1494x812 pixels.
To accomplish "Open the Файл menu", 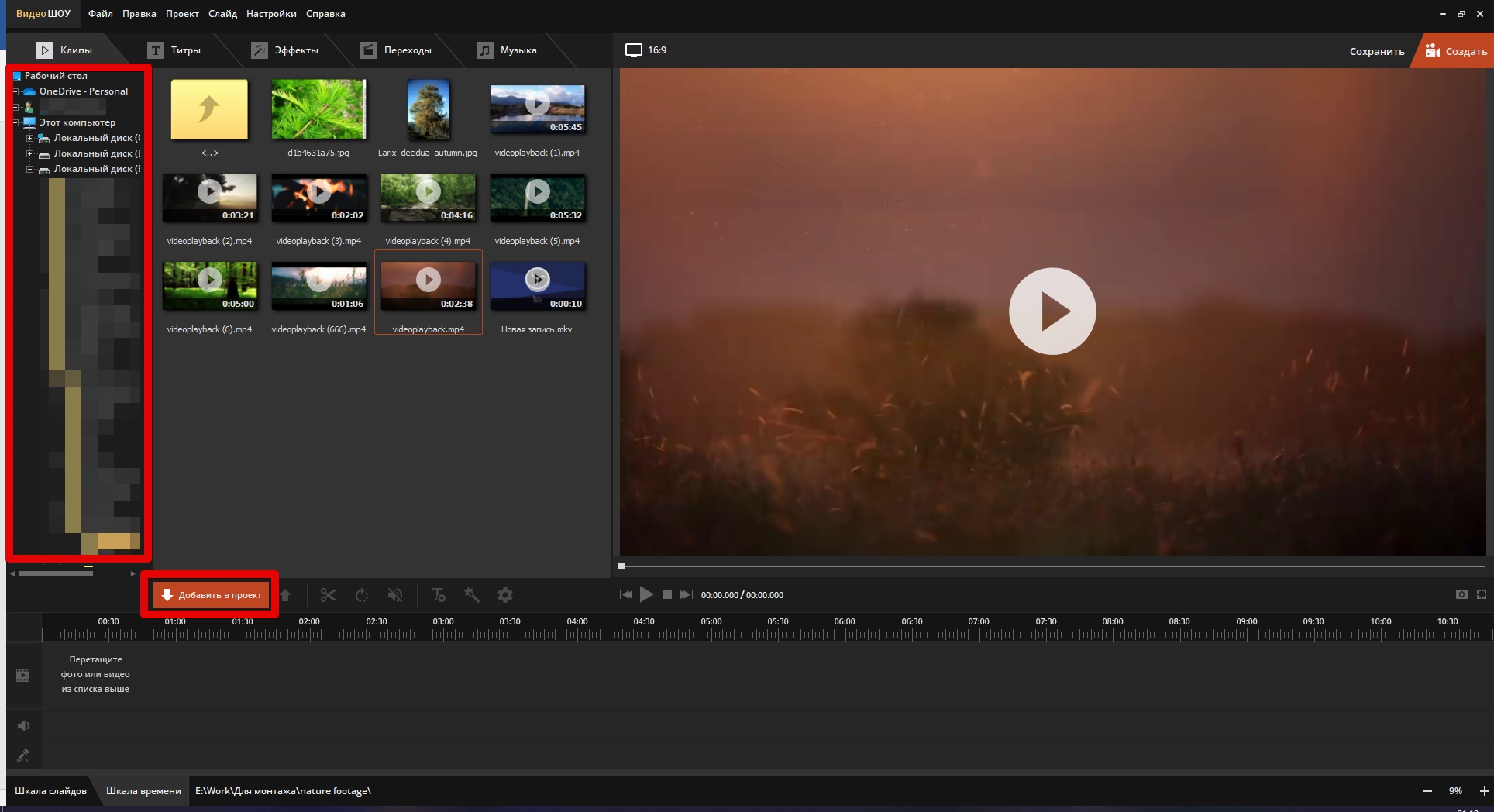I will (x=101, y=14).
